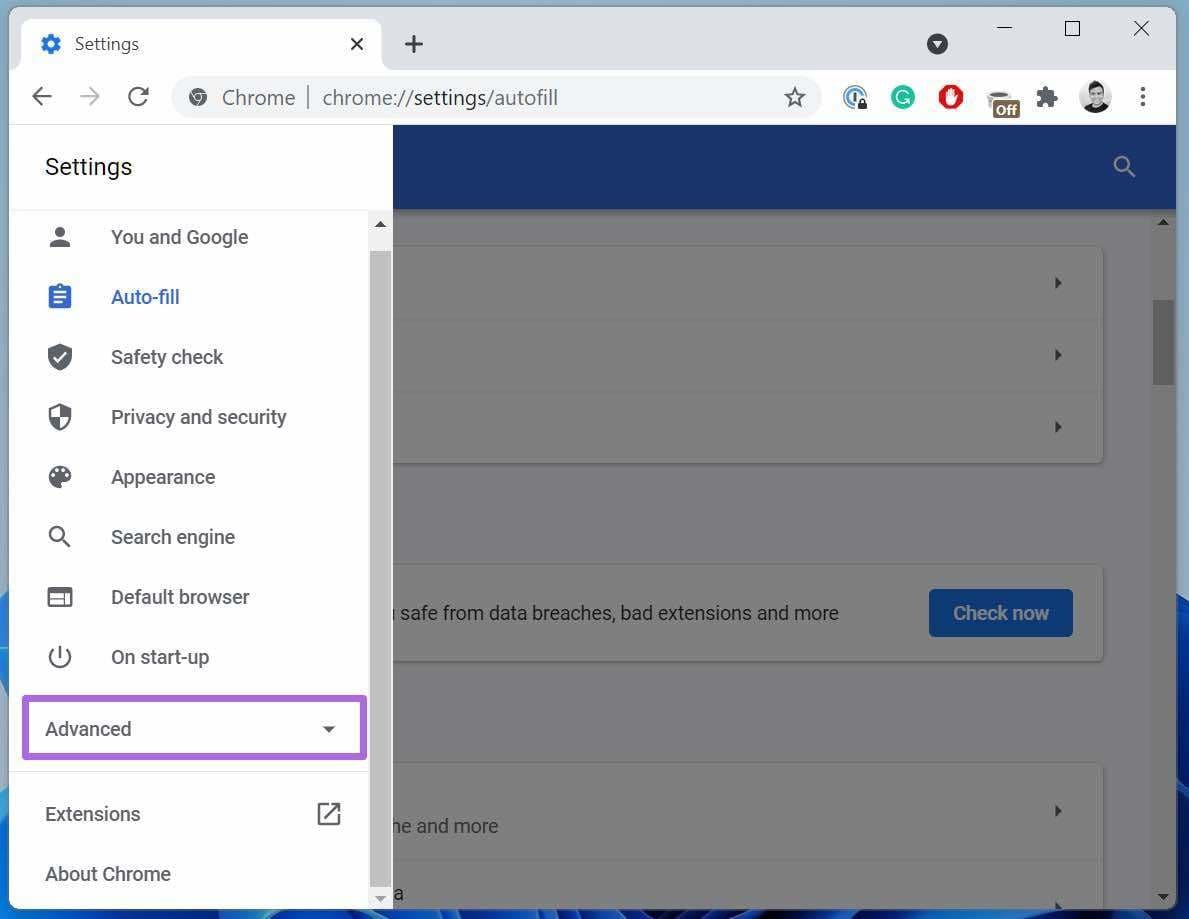Click the palette icon for Appearance
This screenshot has height=919, width=1189.
click(x=60, y=476)
